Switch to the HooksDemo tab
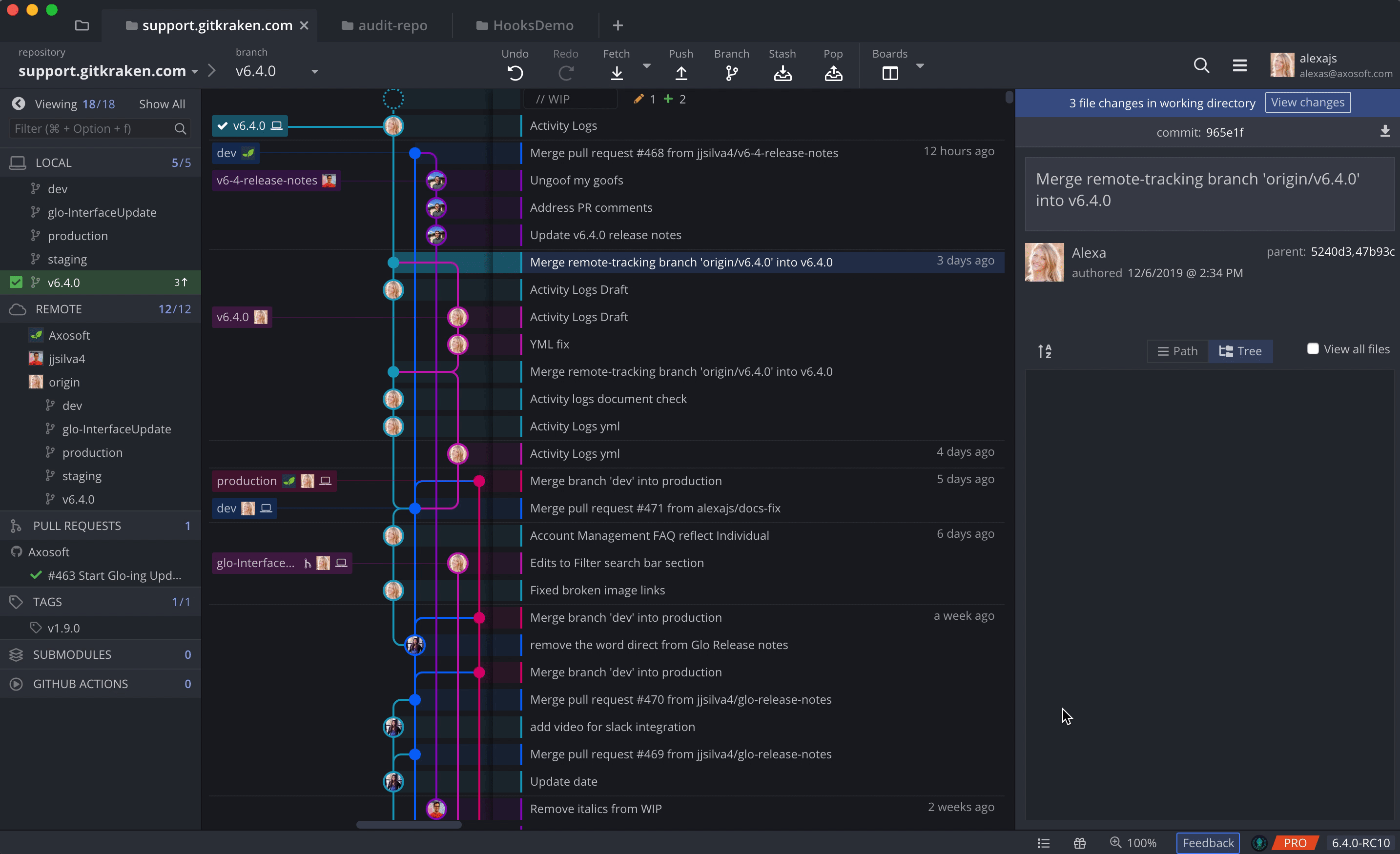1400x854 pixels. pyautogui.click(x=525, y=25)
